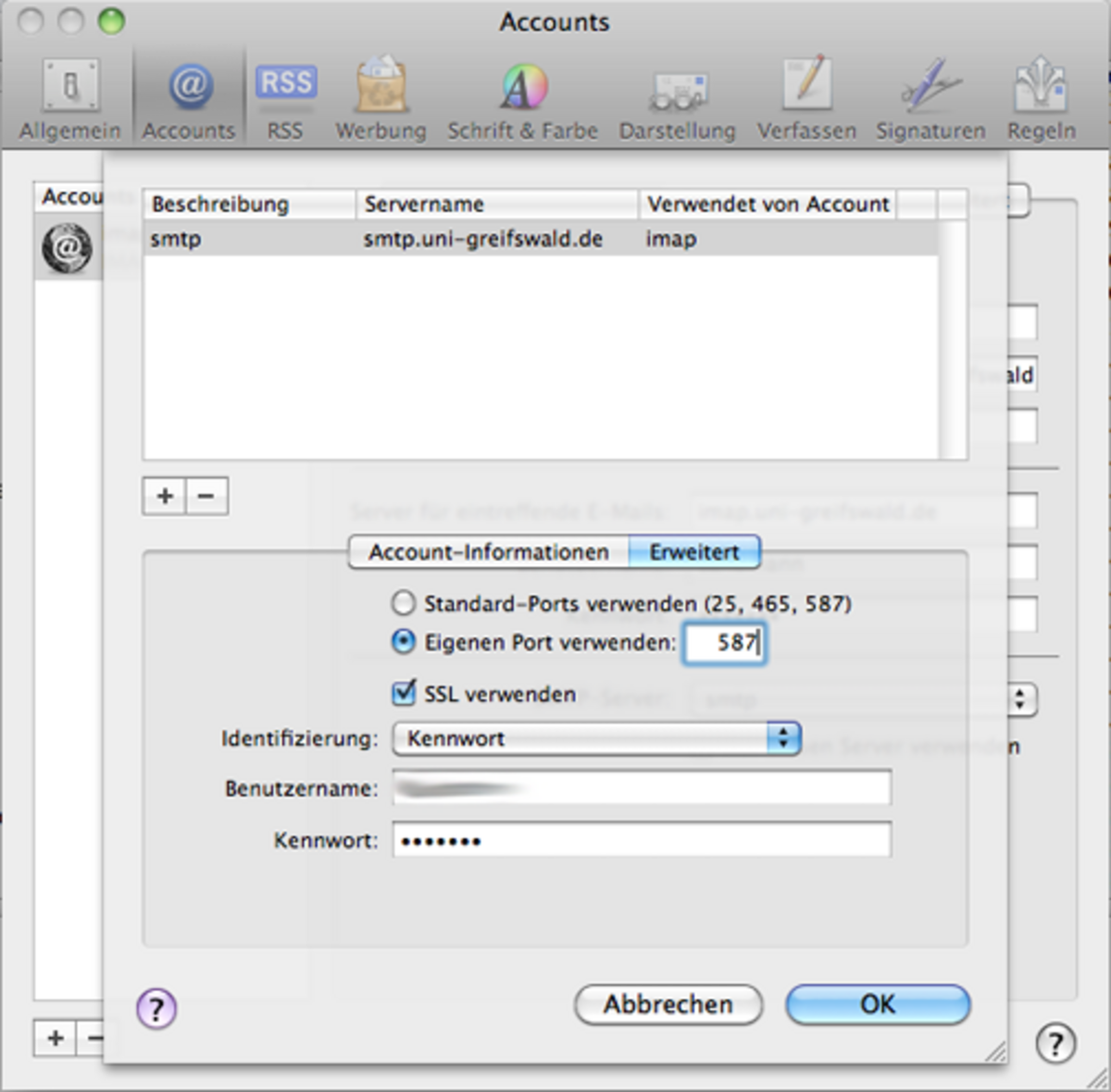Open the Verfassen preferences pane

pyautogui.click(x=806, y=99)
